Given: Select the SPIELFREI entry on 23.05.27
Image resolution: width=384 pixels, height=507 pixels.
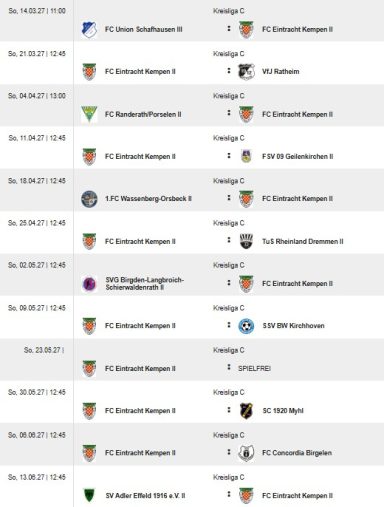Looking at the screenshot, I should point(254,369).
